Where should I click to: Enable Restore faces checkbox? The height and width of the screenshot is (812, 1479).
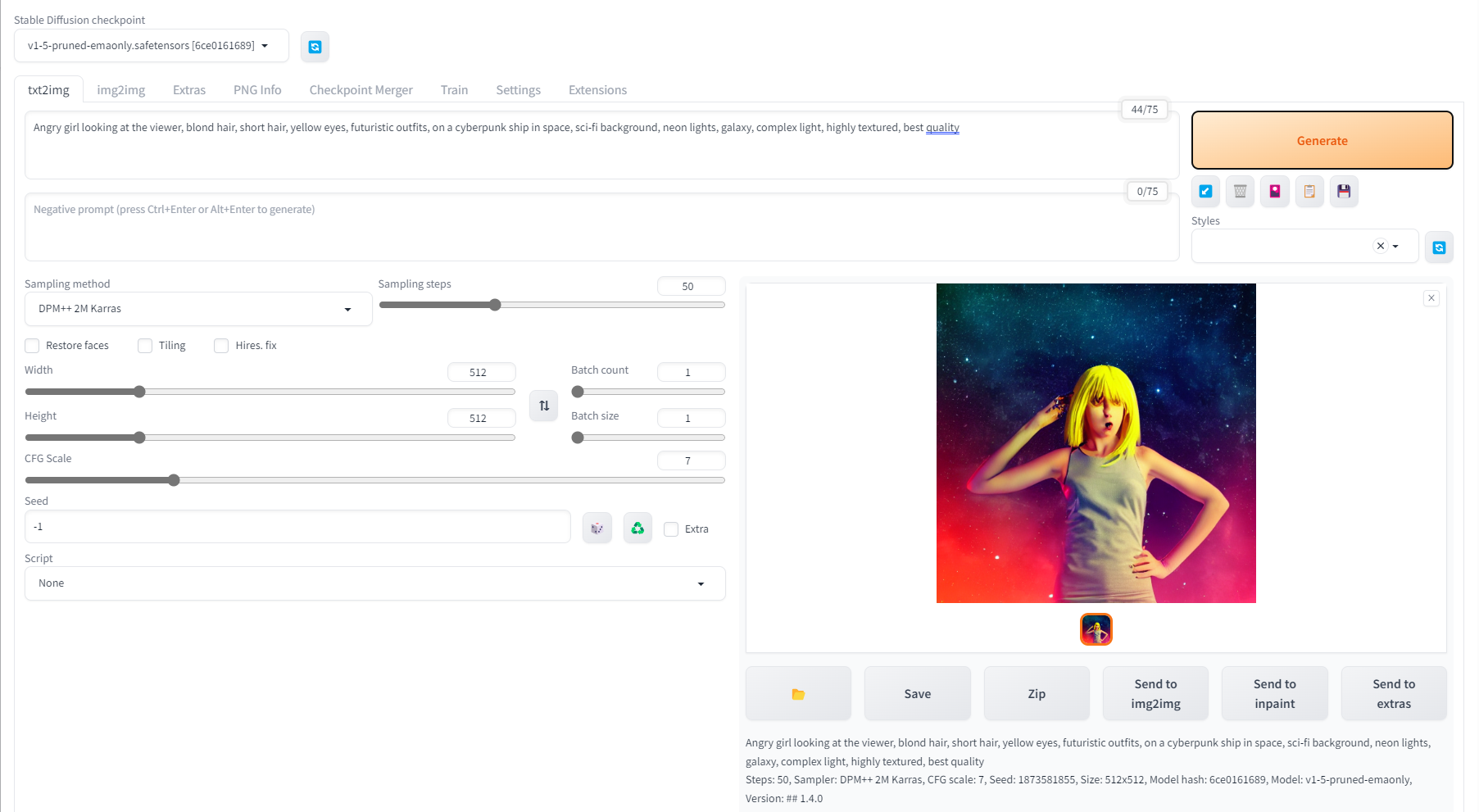pyautogui.click(x=33, y=346)
